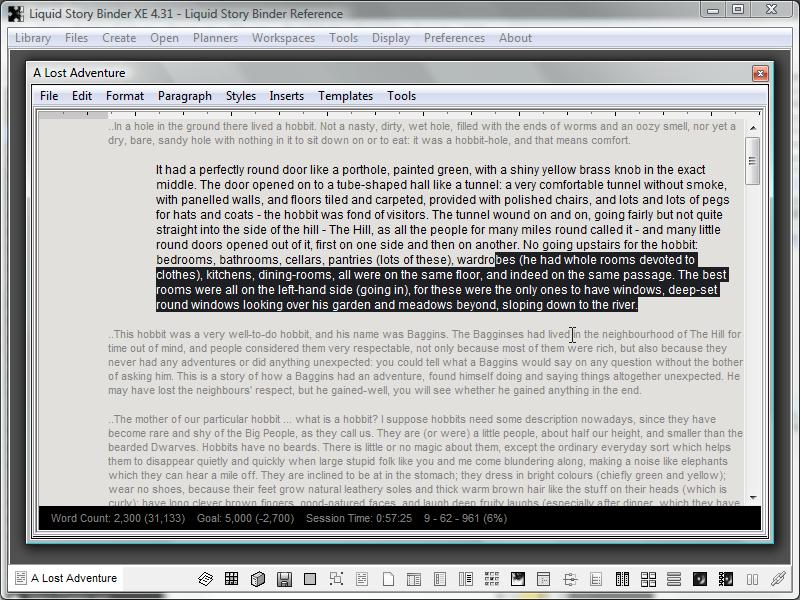Click the three horizontal bars icon
Viewport: 800px width, 600px height.
tap(673, 579)
